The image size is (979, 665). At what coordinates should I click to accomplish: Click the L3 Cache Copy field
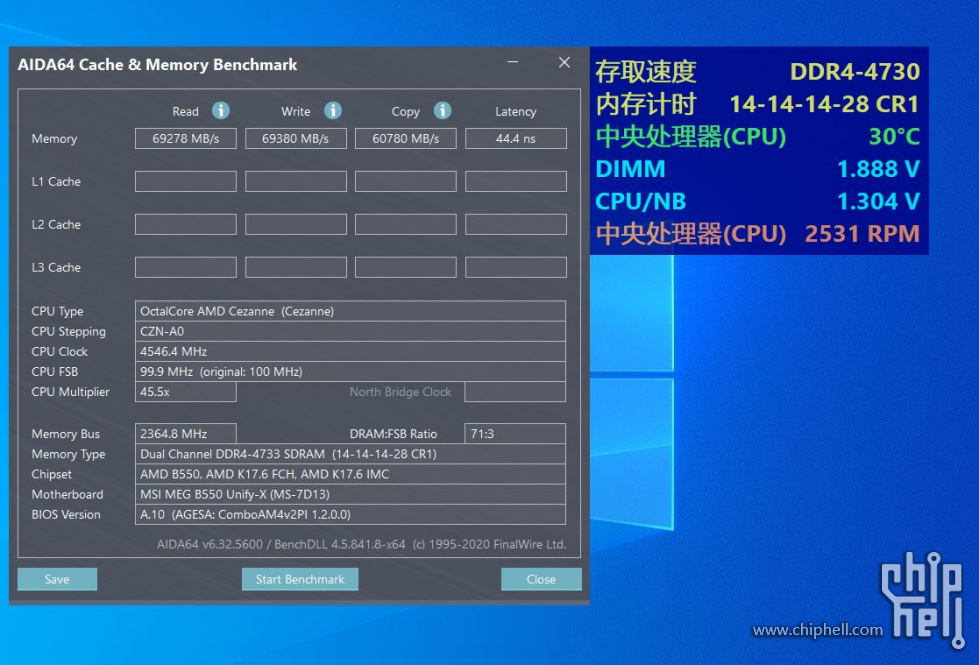[406, 267]
